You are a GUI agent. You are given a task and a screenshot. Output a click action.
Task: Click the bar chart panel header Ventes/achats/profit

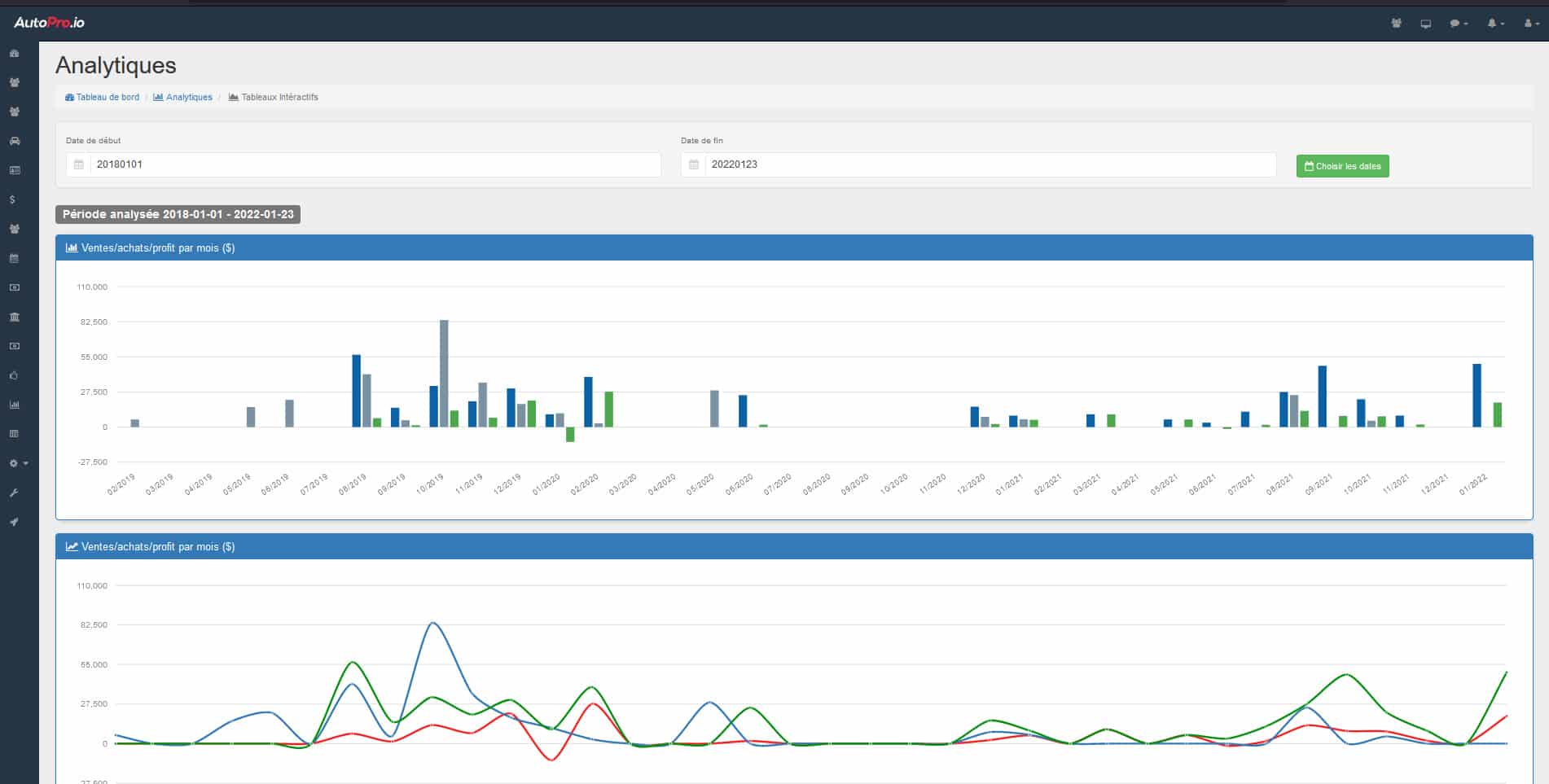coord(794,247)
